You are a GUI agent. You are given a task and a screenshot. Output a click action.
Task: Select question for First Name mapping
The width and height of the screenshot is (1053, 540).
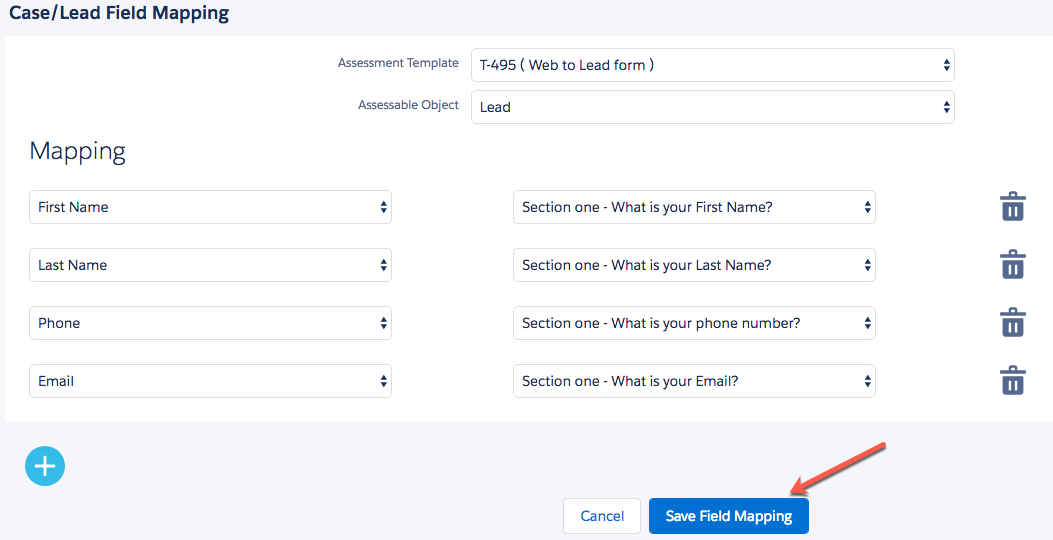tap(694, 207)
